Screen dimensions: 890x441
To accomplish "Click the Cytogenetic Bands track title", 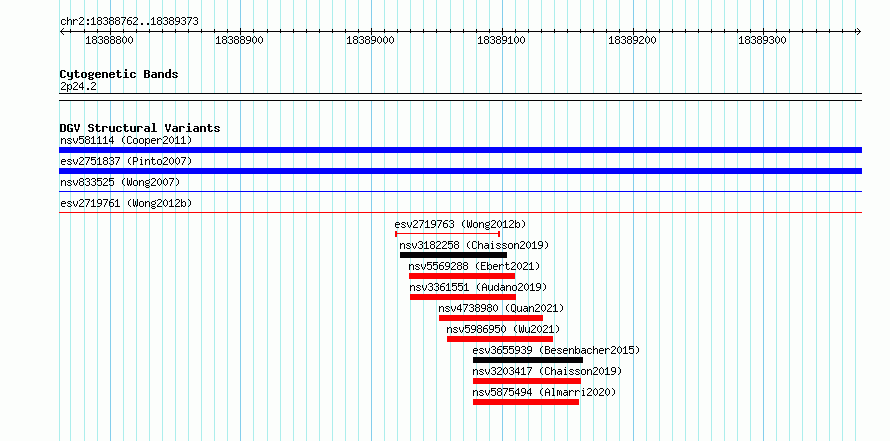I will pyautogui.click(x=119, y=74).
